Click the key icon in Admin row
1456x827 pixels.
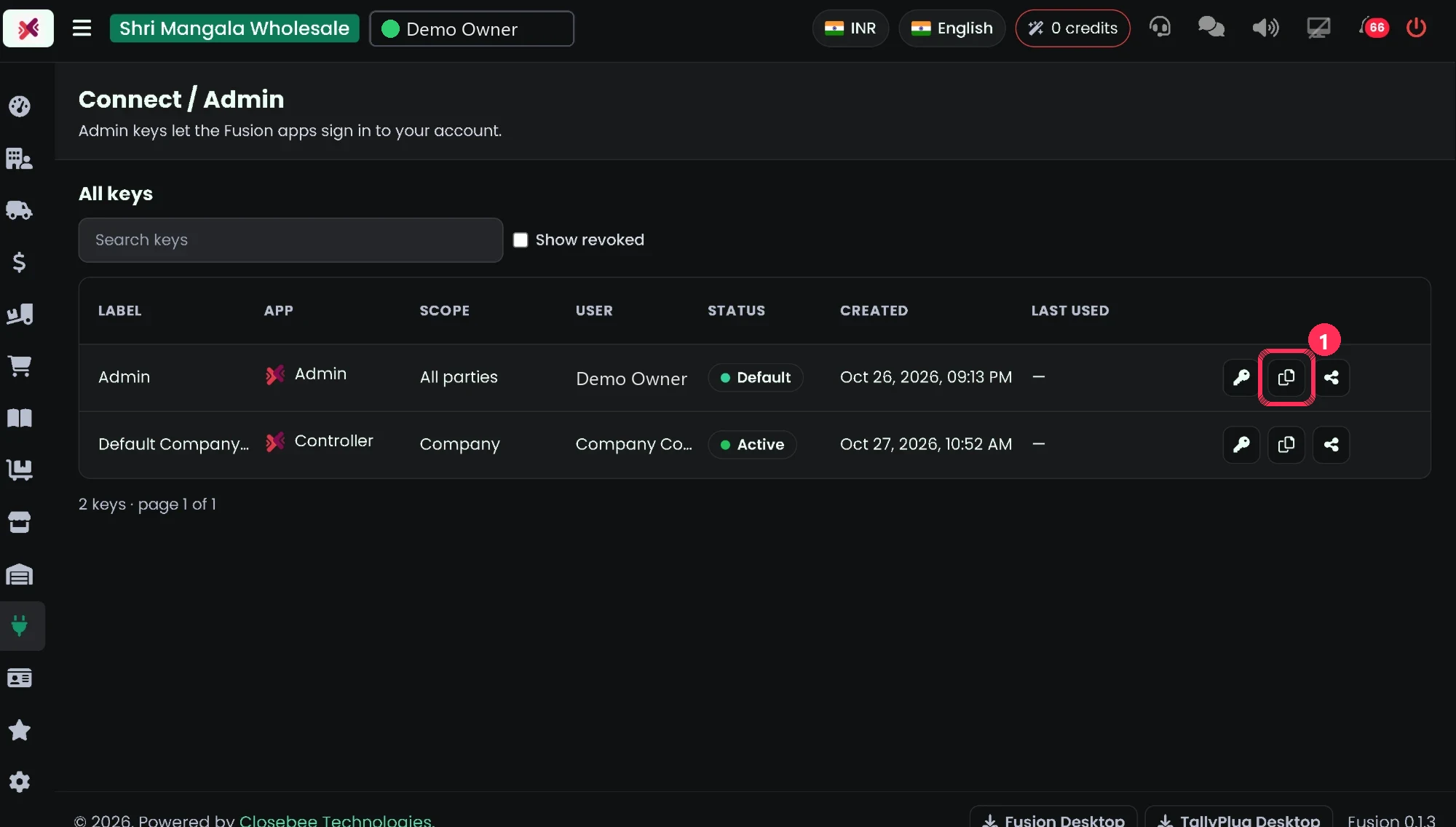click(1241, 377)
